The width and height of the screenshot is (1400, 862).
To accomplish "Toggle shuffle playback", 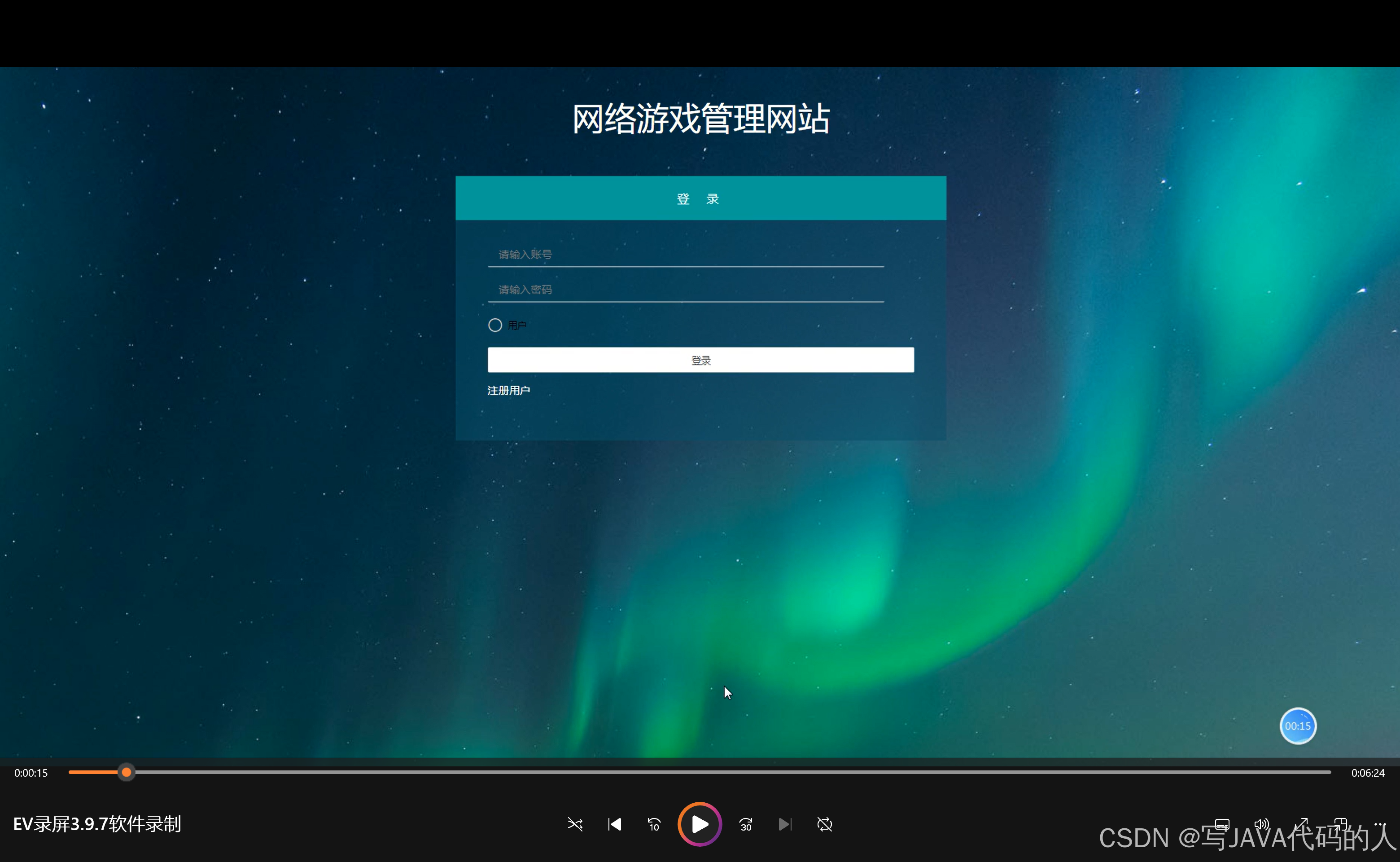I will coord(575,824).
